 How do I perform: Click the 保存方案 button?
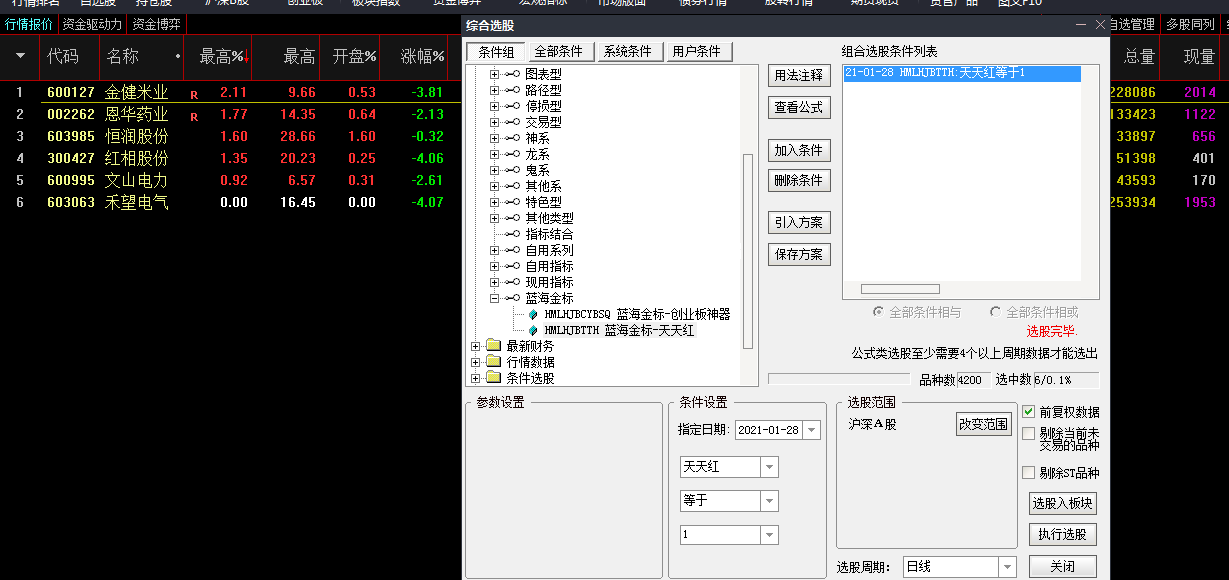click(x=799, y=254)
